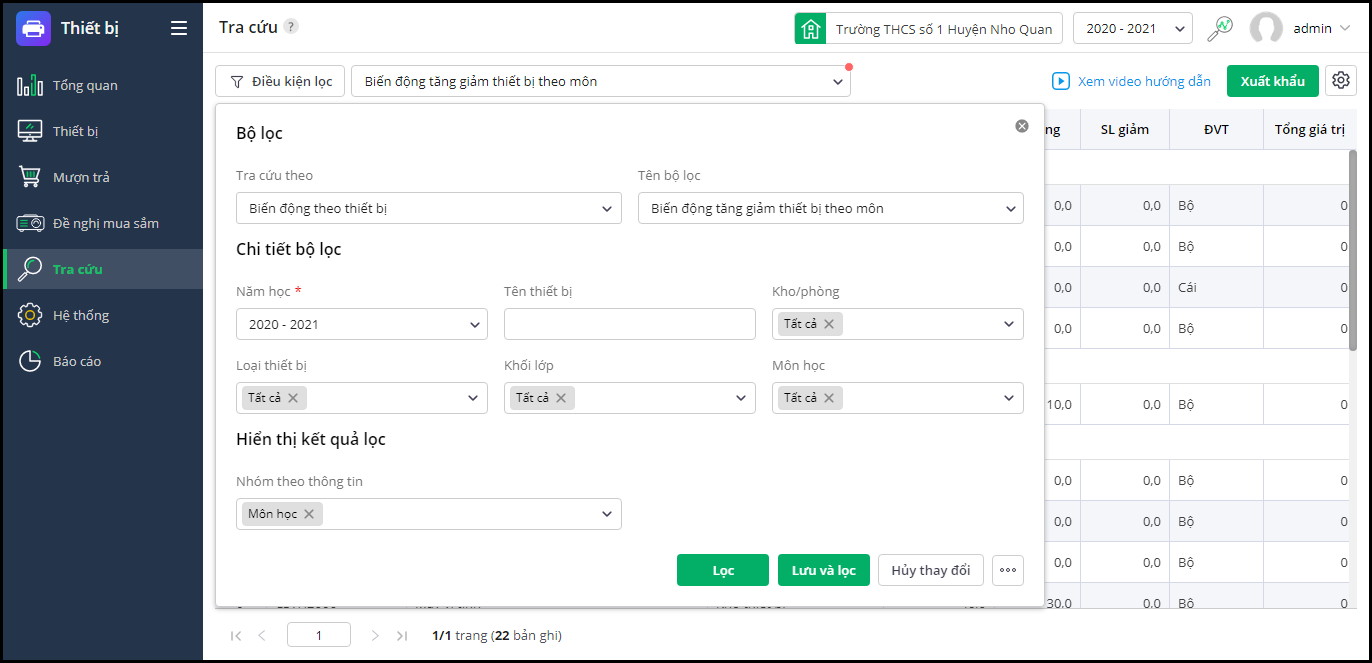Click the Lưu và lọc button
Viewport: 1372px width, 663px height.
pyautogui.click(x=823, y=570)
